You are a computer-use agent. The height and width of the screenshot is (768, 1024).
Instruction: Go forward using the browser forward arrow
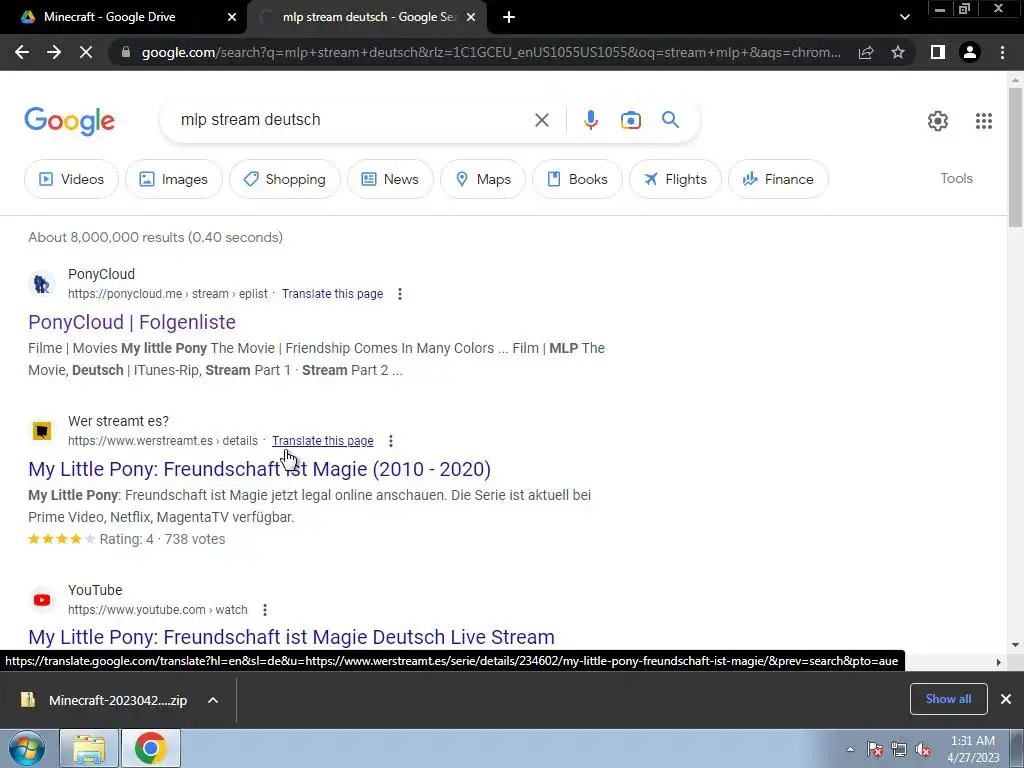(54, 52)
